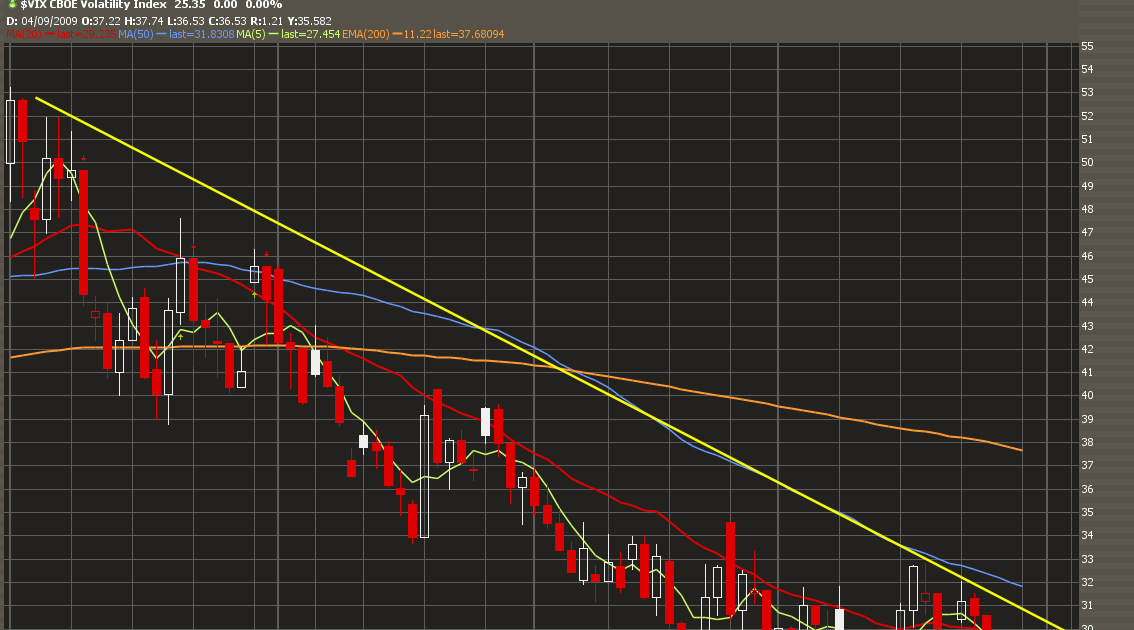
Task: Click the MA(5) last=27.454 value
Action: click(x=310, y=34)
